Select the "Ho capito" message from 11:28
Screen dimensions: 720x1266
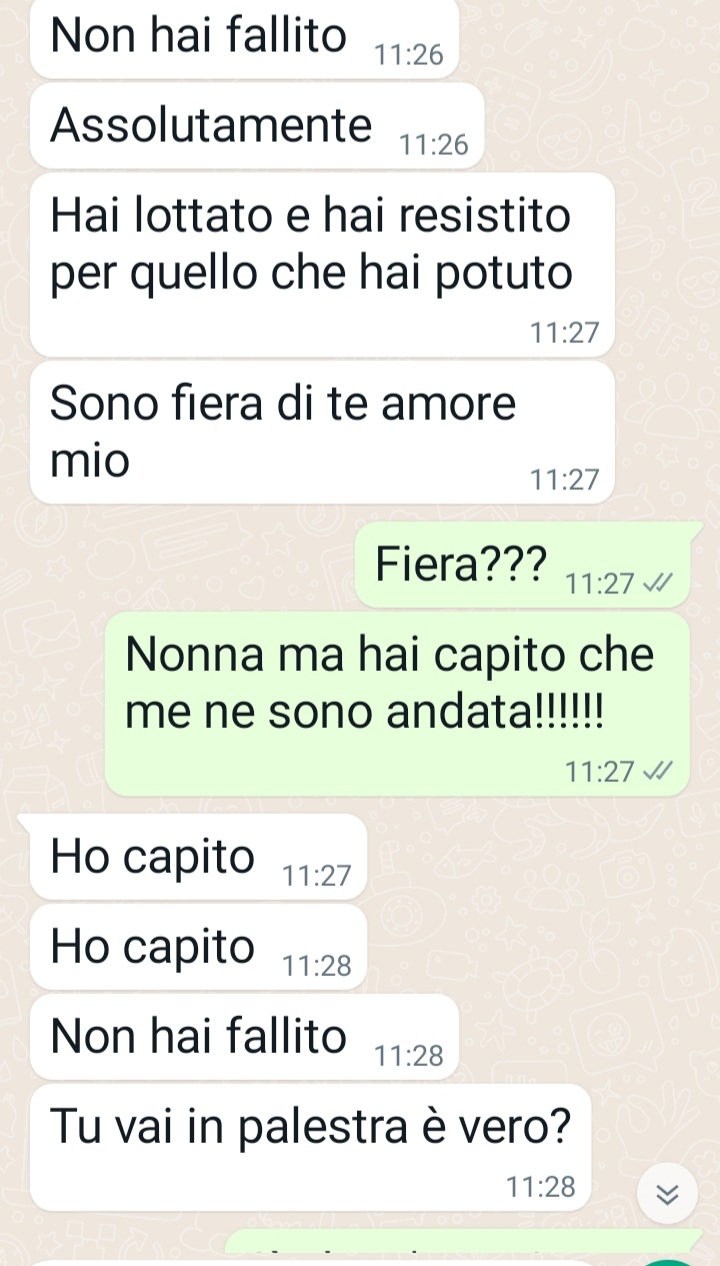[x=199, y=946]
